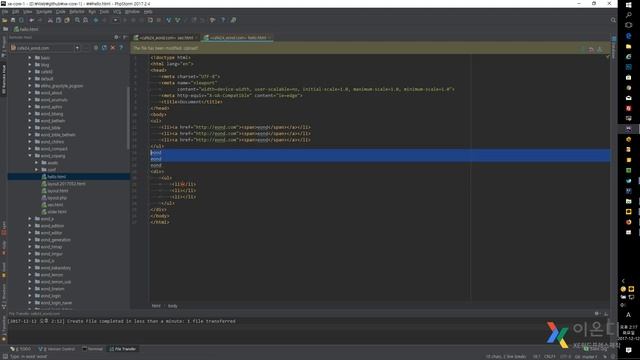Click the File Transfer log message line

121,321
